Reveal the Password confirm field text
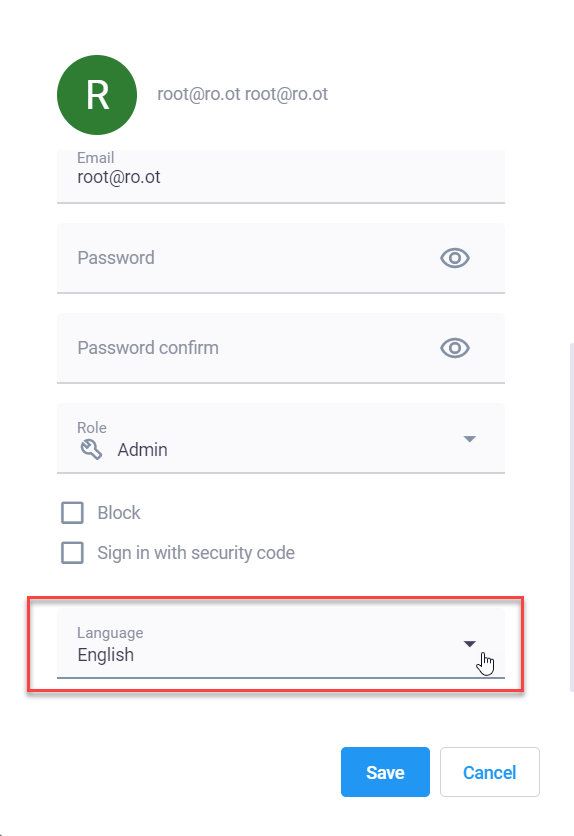The width and height of the screenshot is (574, 836). (455, 348)
